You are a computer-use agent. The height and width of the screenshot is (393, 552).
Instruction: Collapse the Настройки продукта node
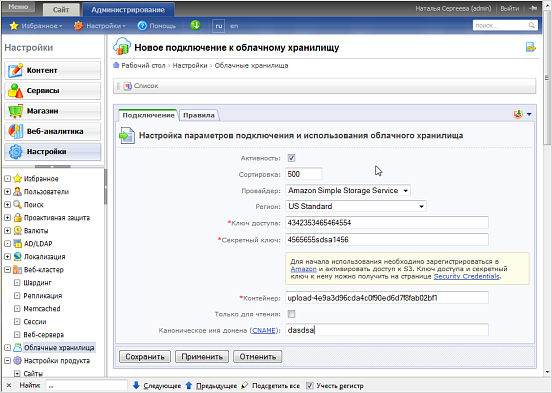point(7,361)
